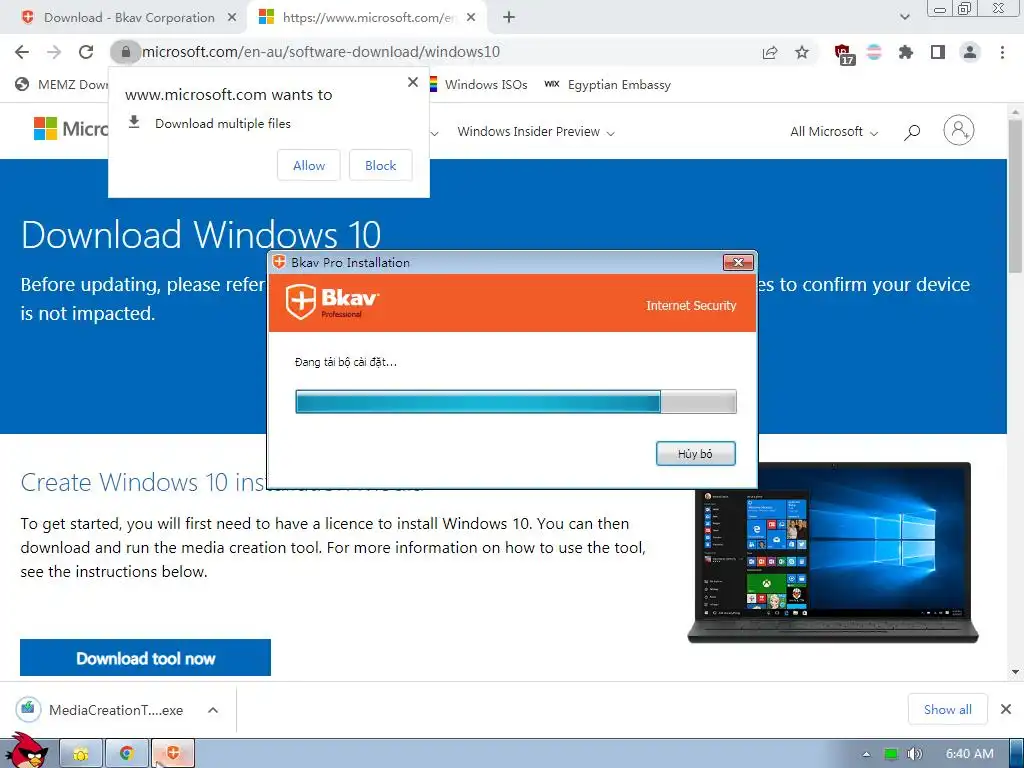
Task: Click the browser forward arrow
Action: [x=54, y=52]
